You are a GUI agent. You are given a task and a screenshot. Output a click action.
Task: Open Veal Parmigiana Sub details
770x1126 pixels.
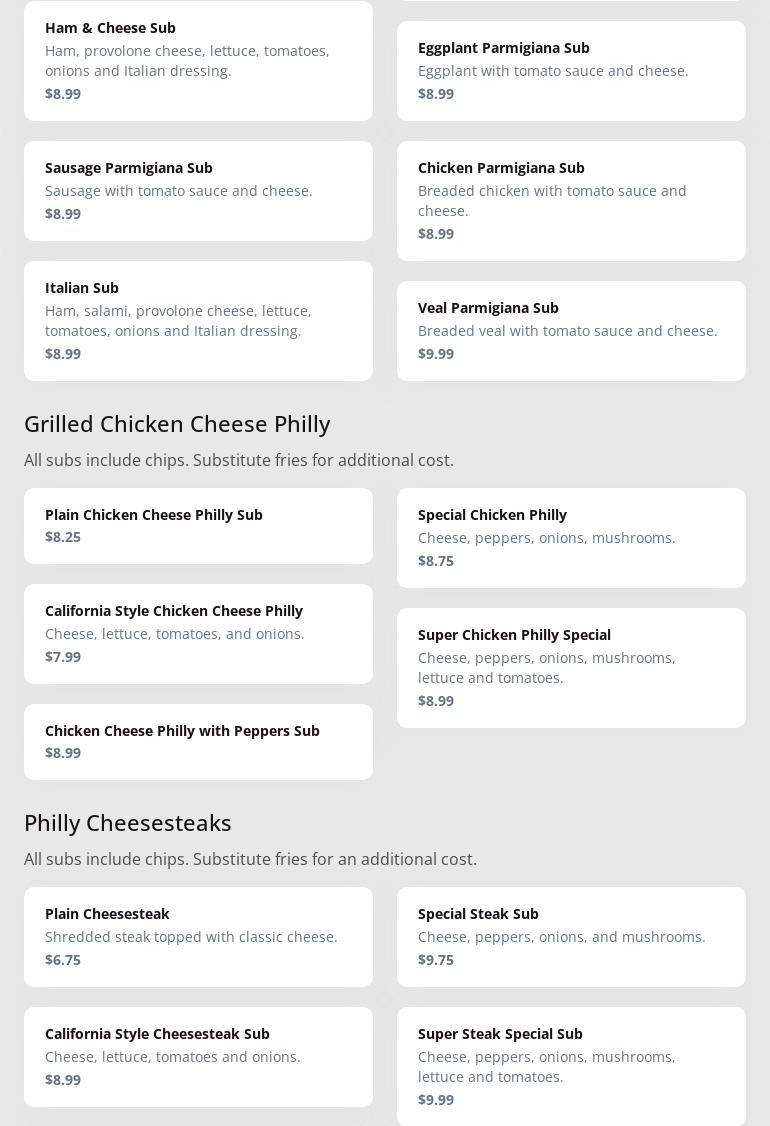point(571,330)
